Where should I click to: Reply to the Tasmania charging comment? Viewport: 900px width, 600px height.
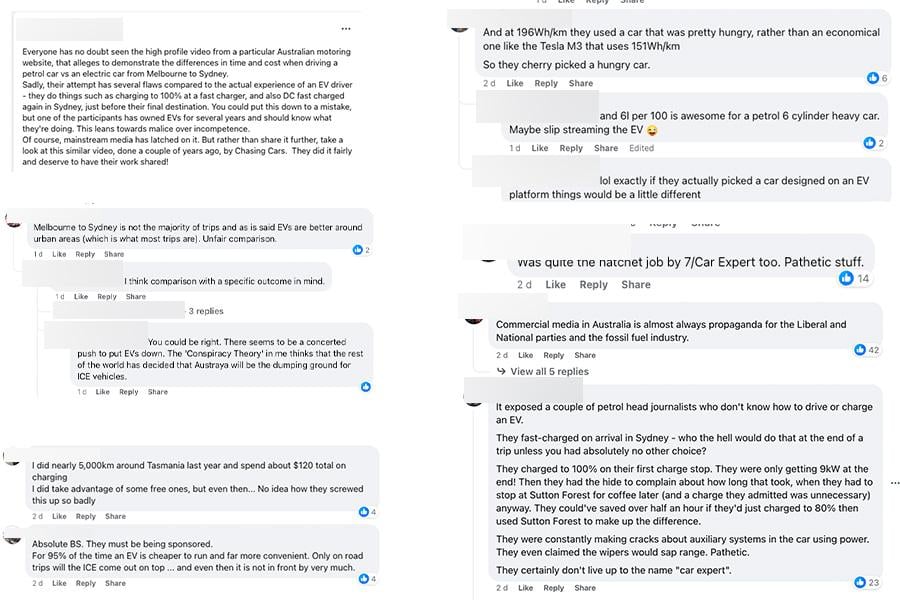click(x=86, y=516)
